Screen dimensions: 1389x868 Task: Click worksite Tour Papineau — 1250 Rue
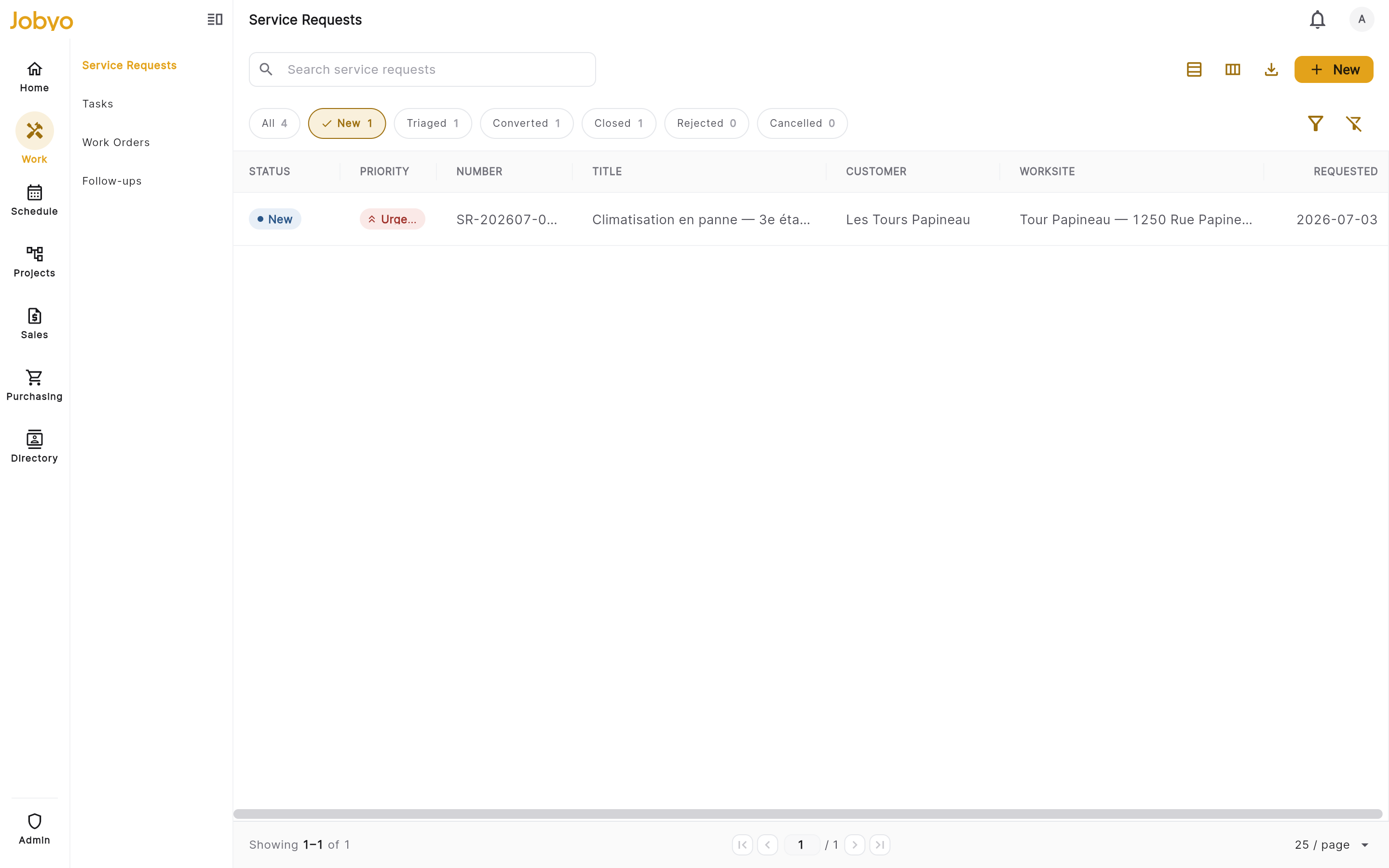tap(1136, 220)
